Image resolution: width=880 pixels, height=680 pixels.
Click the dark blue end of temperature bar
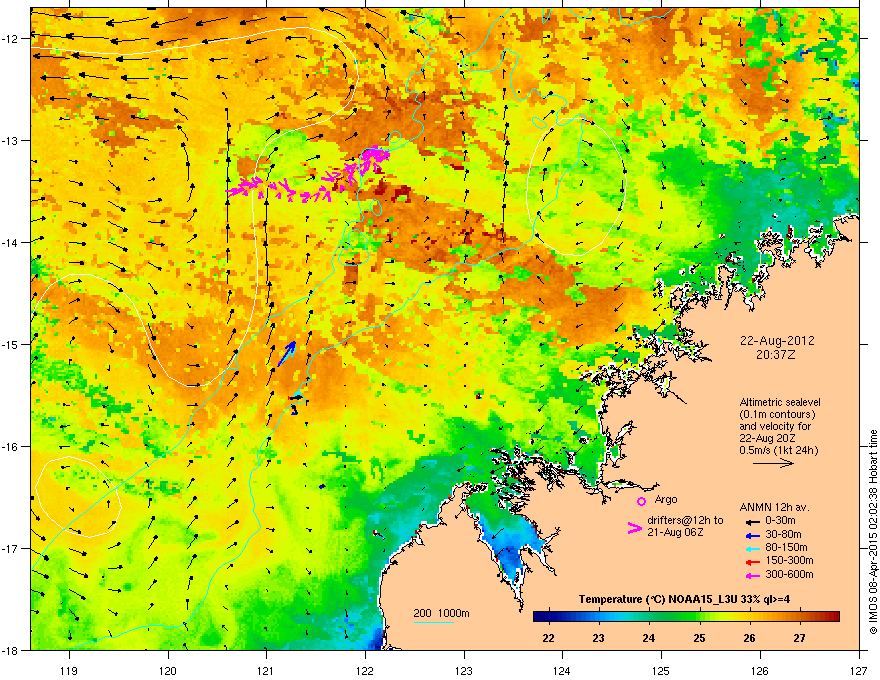tap(539, 617)
